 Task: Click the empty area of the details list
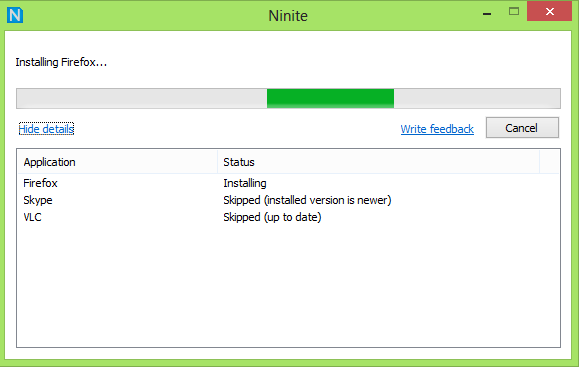pyautogui.click(x=288, y=286)
